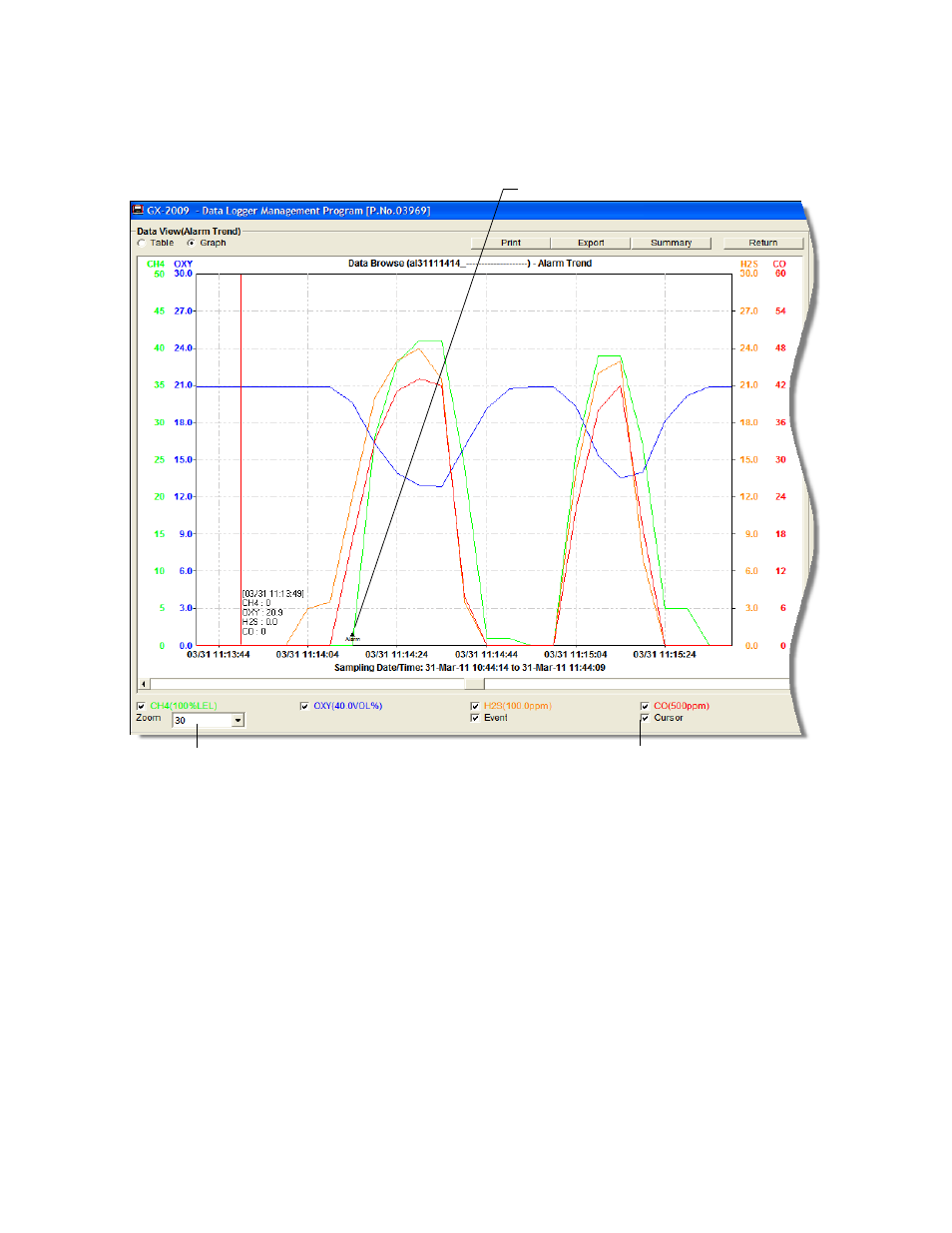Click the CH4 axis header label

(156, 265)
